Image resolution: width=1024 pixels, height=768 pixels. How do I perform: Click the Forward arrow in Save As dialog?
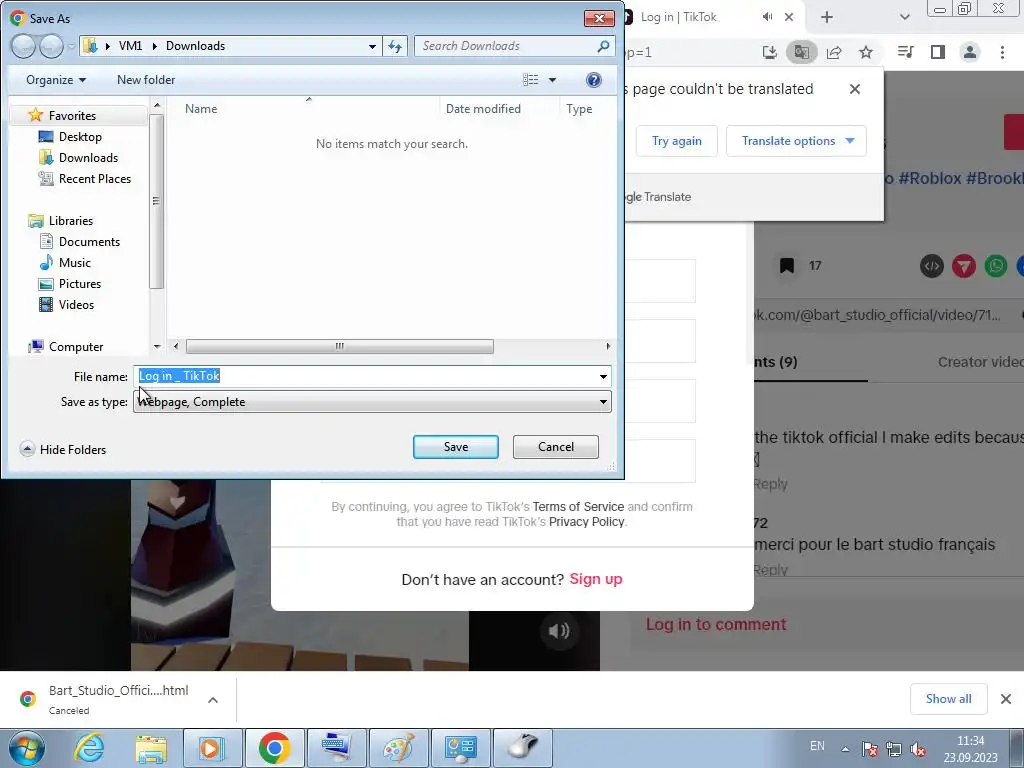pyautogui.click(x=51, y=46)
